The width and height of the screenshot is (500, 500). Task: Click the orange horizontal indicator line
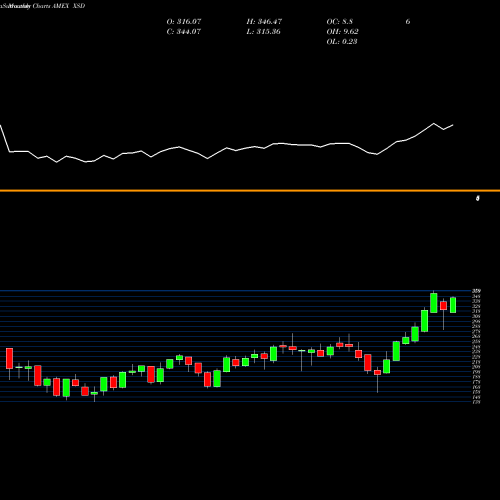[x=250, y=191]
